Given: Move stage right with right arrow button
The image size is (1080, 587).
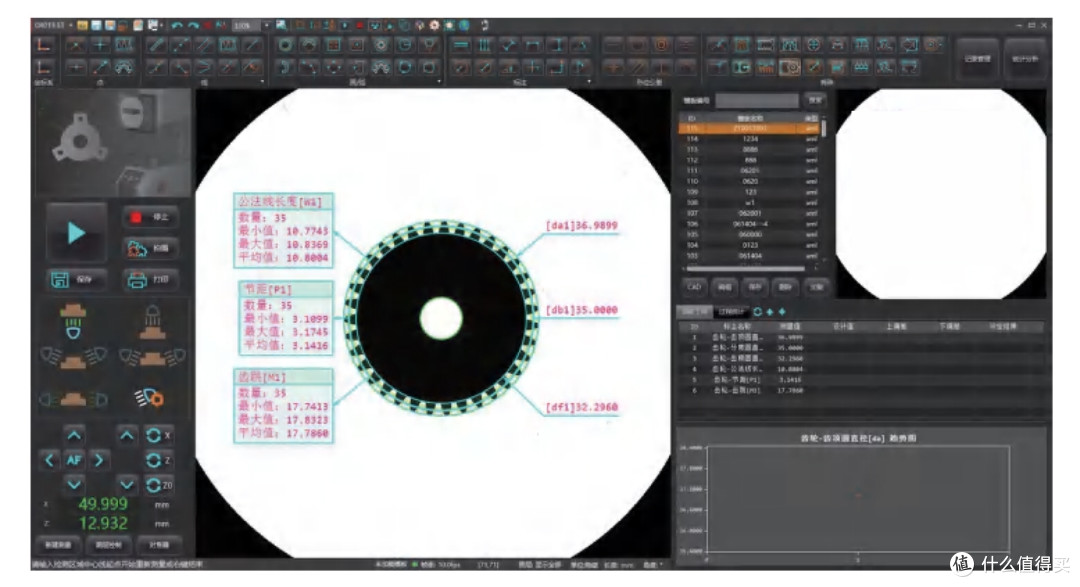Looking at the screenshot, I should tap(99, 460).
